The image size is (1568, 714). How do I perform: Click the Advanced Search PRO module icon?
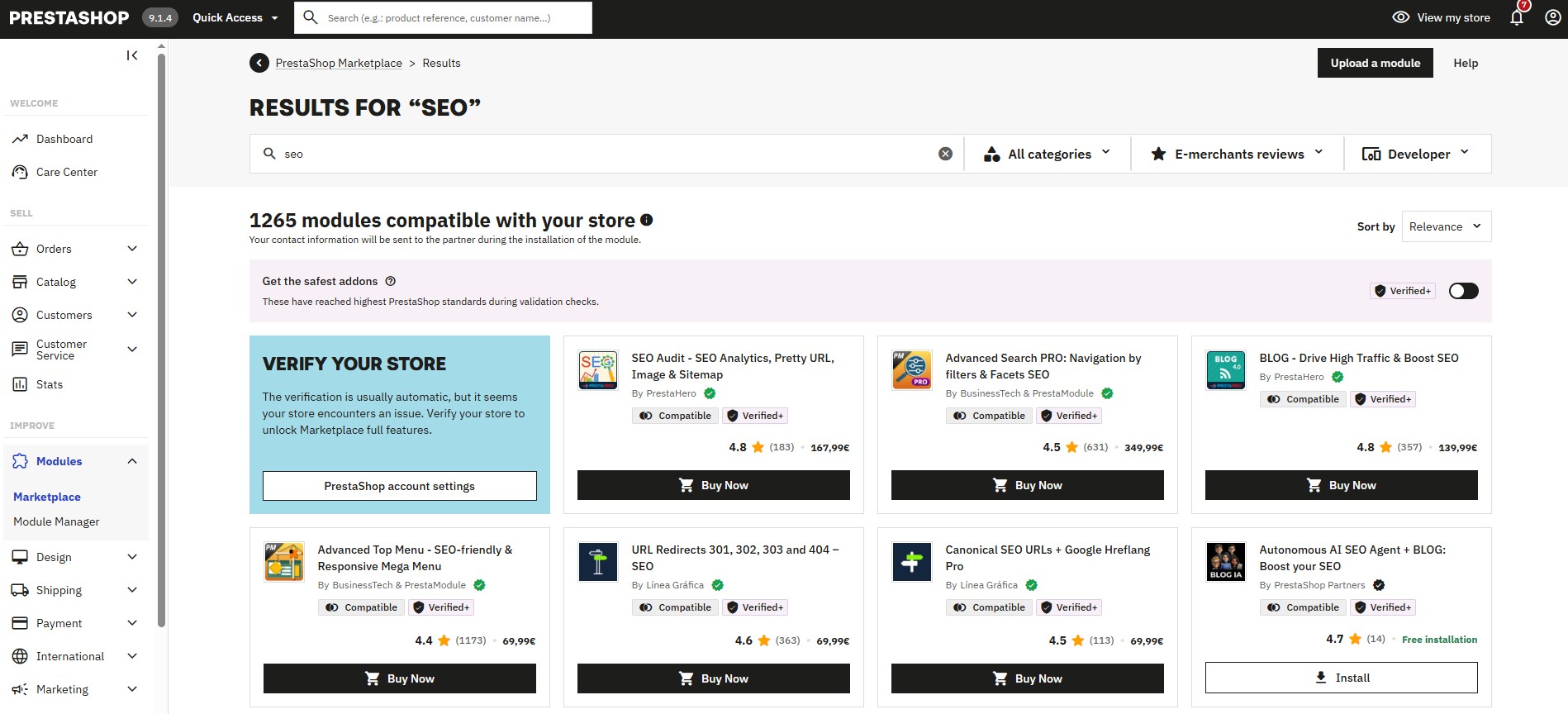coord(912,370)
